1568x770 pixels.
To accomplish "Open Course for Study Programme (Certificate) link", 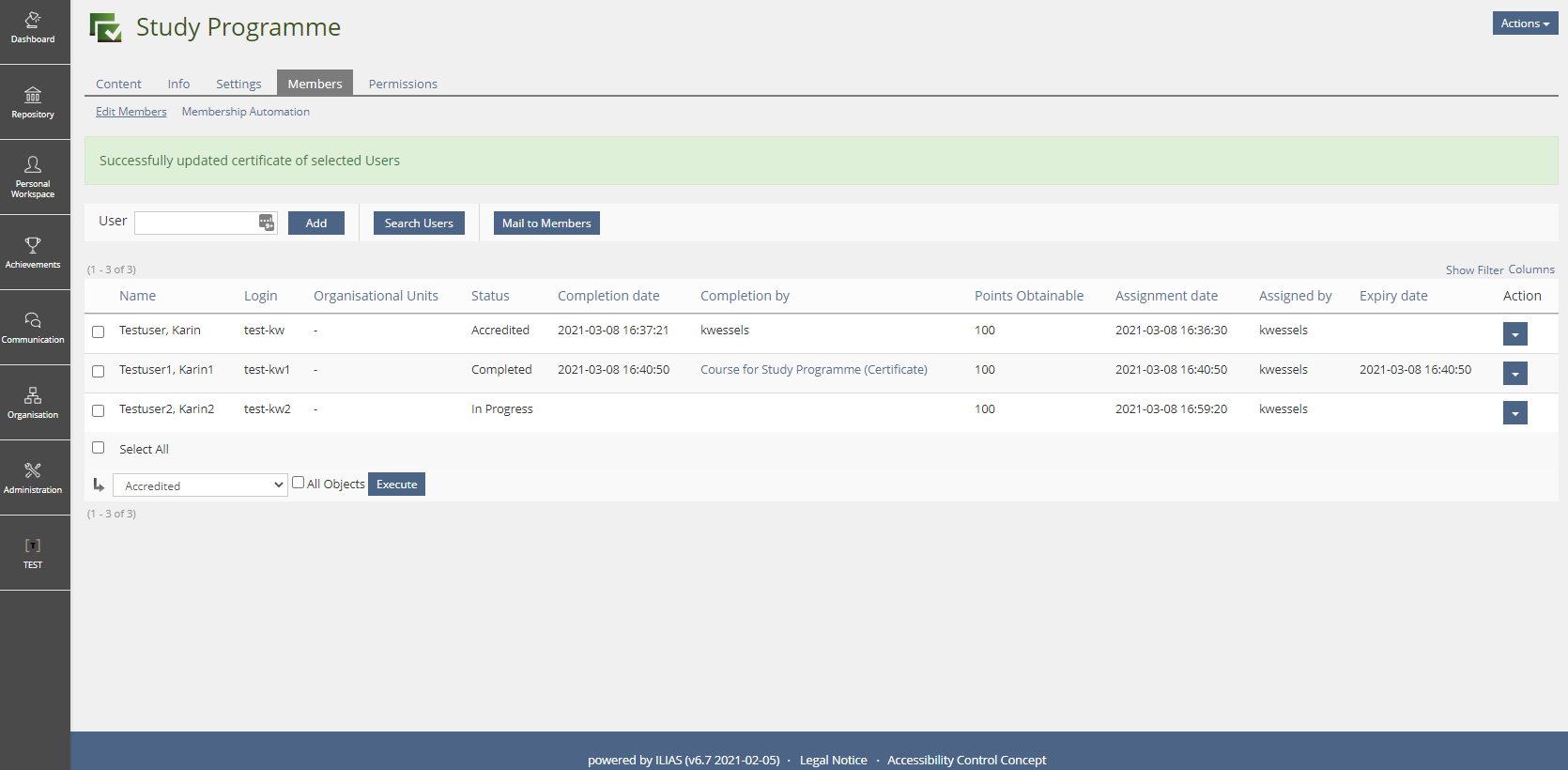I will (x=813, y=370).
